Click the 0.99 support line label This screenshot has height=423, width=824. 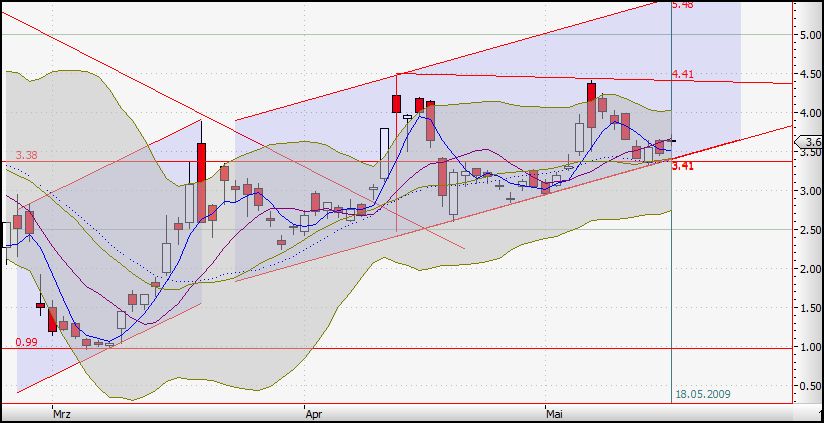tap(26, 342)
